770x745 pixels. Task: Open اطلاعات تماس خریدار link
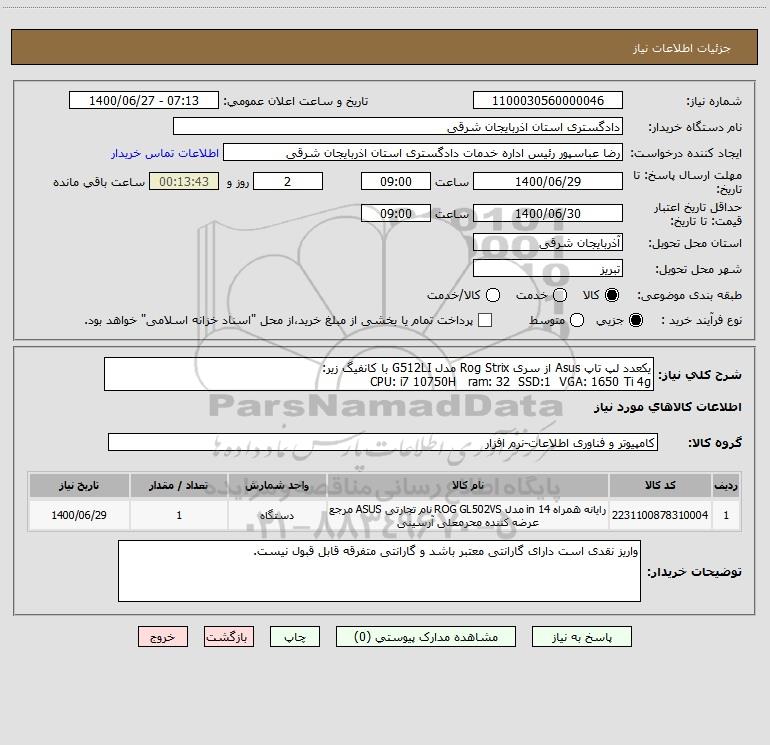165,153
